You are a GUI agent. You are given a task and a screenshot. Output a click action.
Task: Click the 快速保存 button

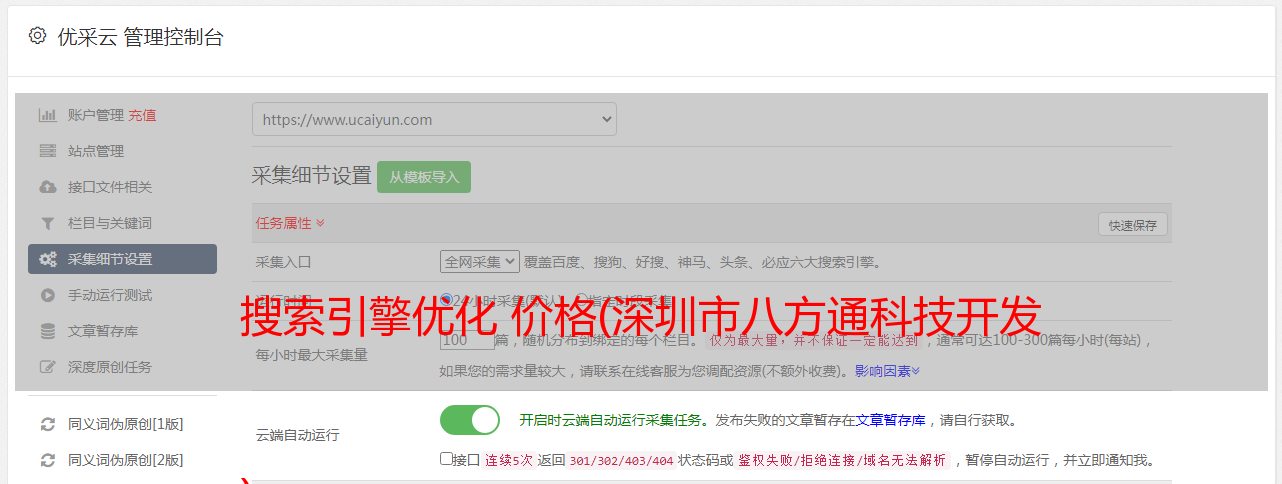(1132, 225)
